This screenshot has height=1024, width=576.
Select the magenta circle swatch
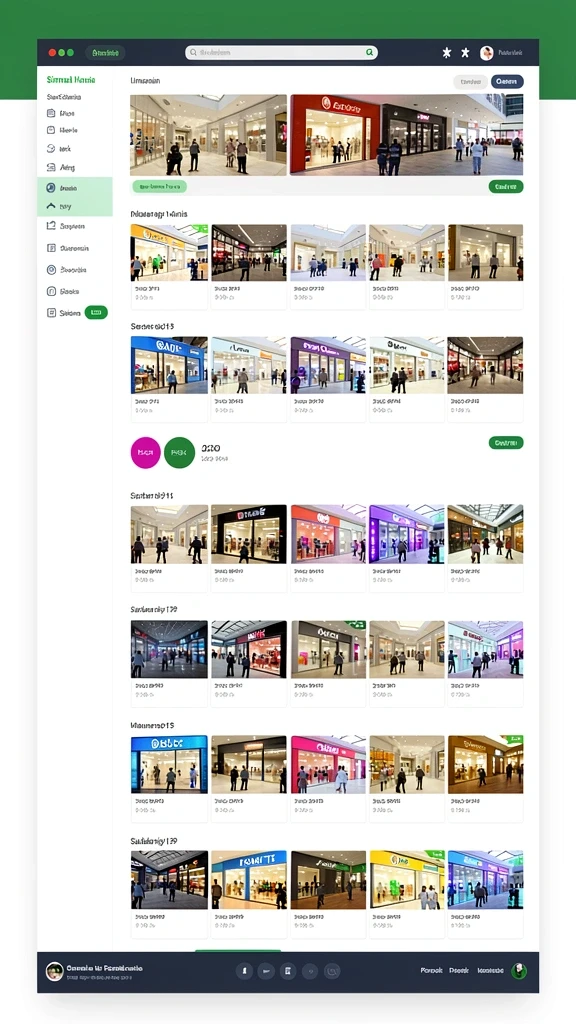pos(146,453)
